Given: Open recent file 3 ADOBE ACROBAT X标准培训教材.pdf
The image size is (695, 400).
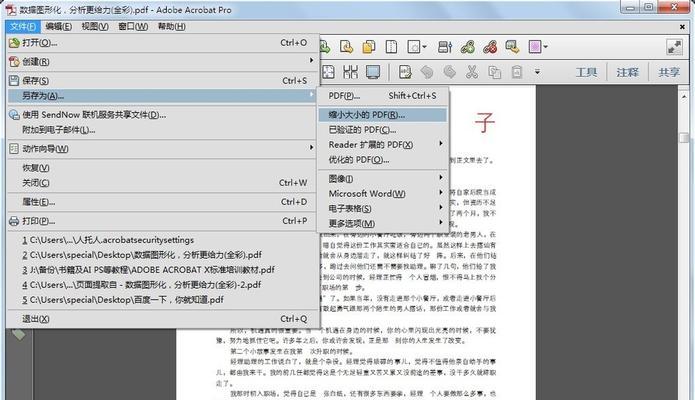Looking at the screenshot, I should coord(162,270).
